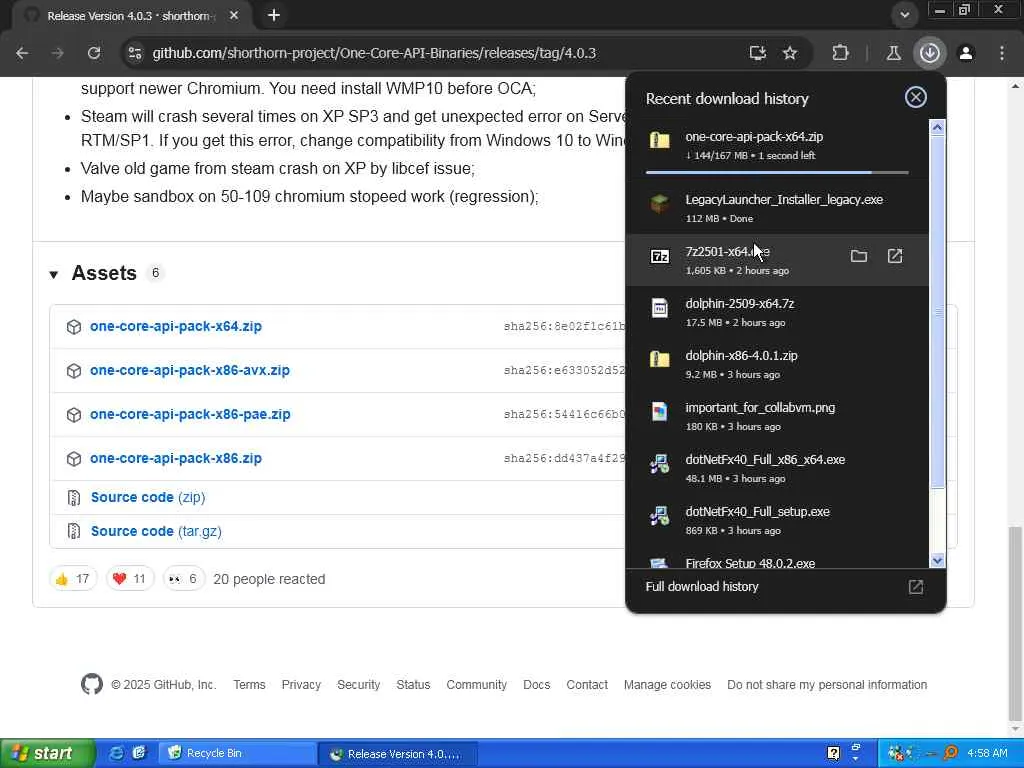Open dotNetFx40_Full_x86_x64.exe download entry

tap(777, 468)
